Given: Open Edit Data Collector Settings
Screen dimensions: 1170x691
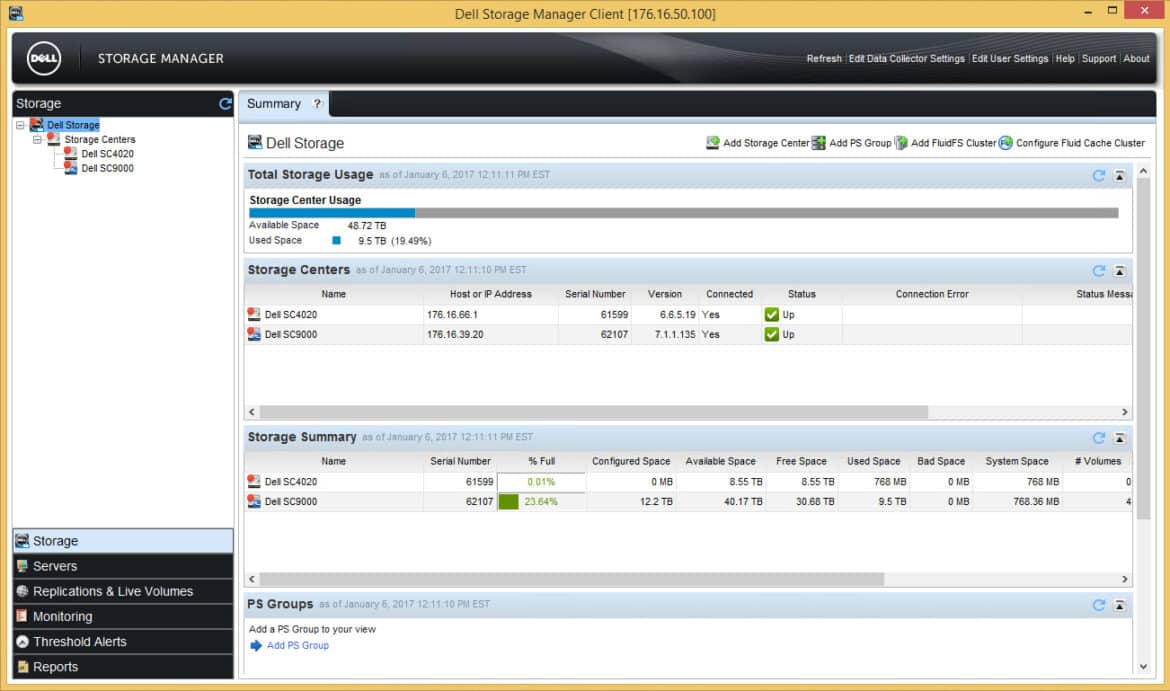Looking at the screenshot, I should coord(907,58).
